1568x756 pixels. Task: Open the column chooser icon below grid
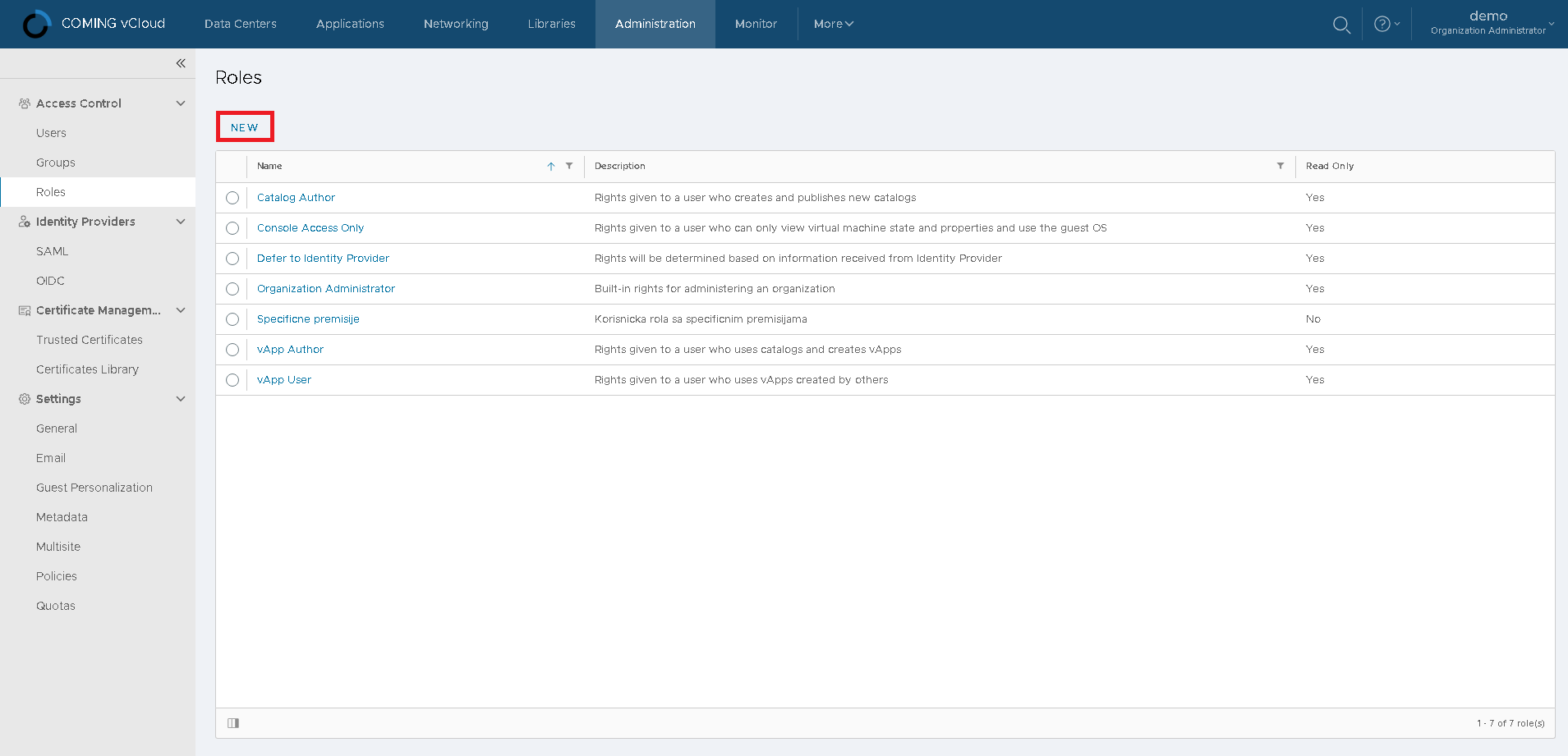click(233, 723)
